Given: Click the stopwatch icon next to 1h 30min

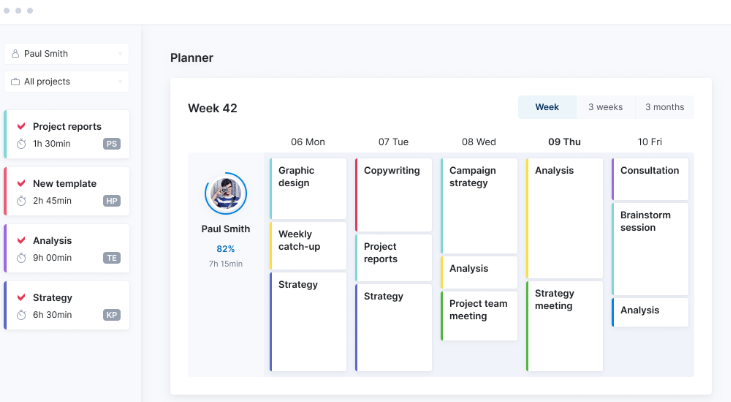Looking at the screenshot, I should (22, 144).
